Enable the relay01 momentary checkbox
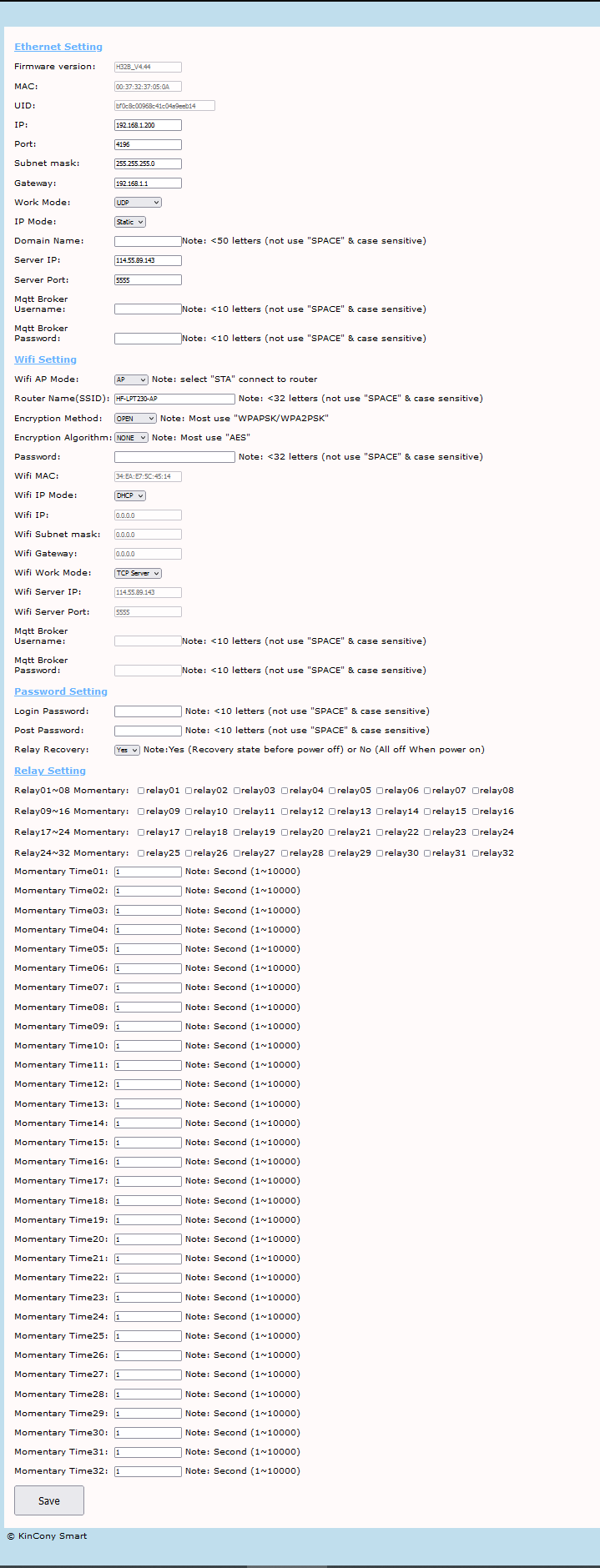 [141, 791]
